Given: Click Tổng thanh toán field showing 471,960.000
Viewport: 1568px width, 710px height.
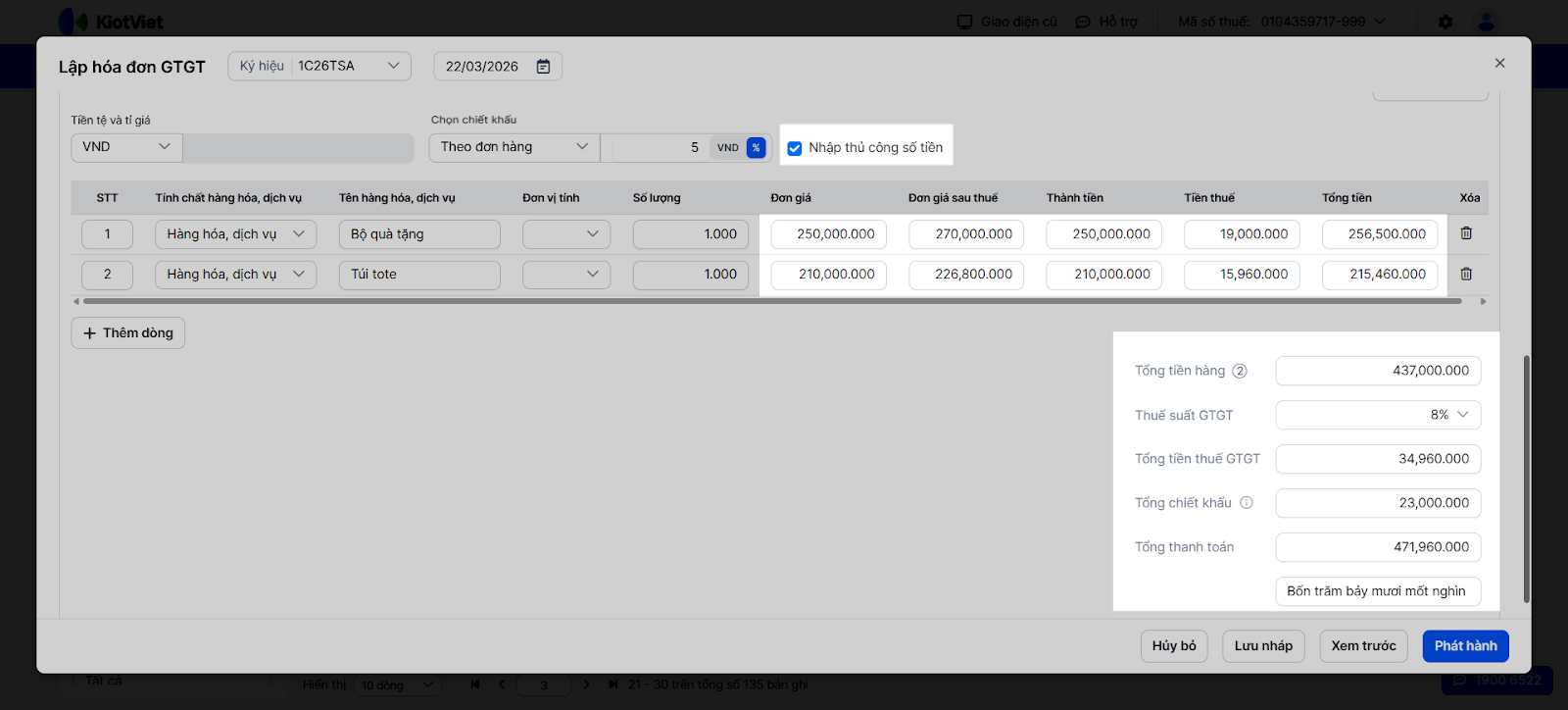Looking at the screenshot, I should [x=1378, y=547].
